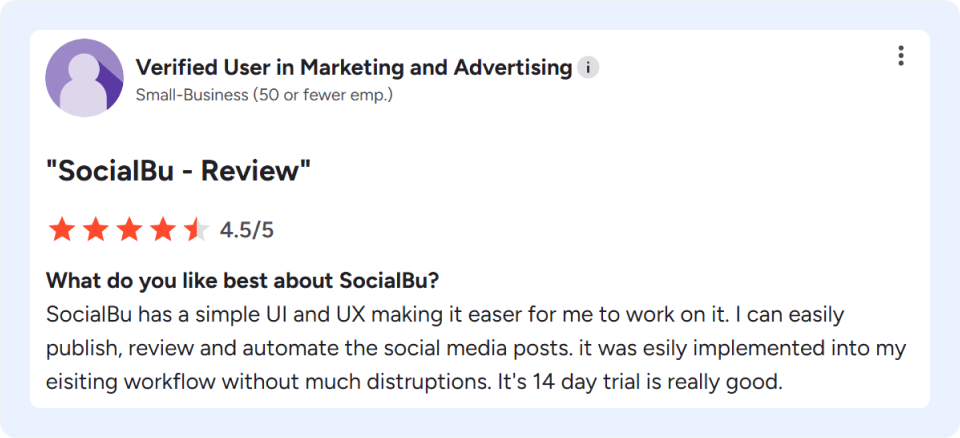Click the info icon beside Advertising
Viewport: 960px width, 438px height.
(588, 68)
